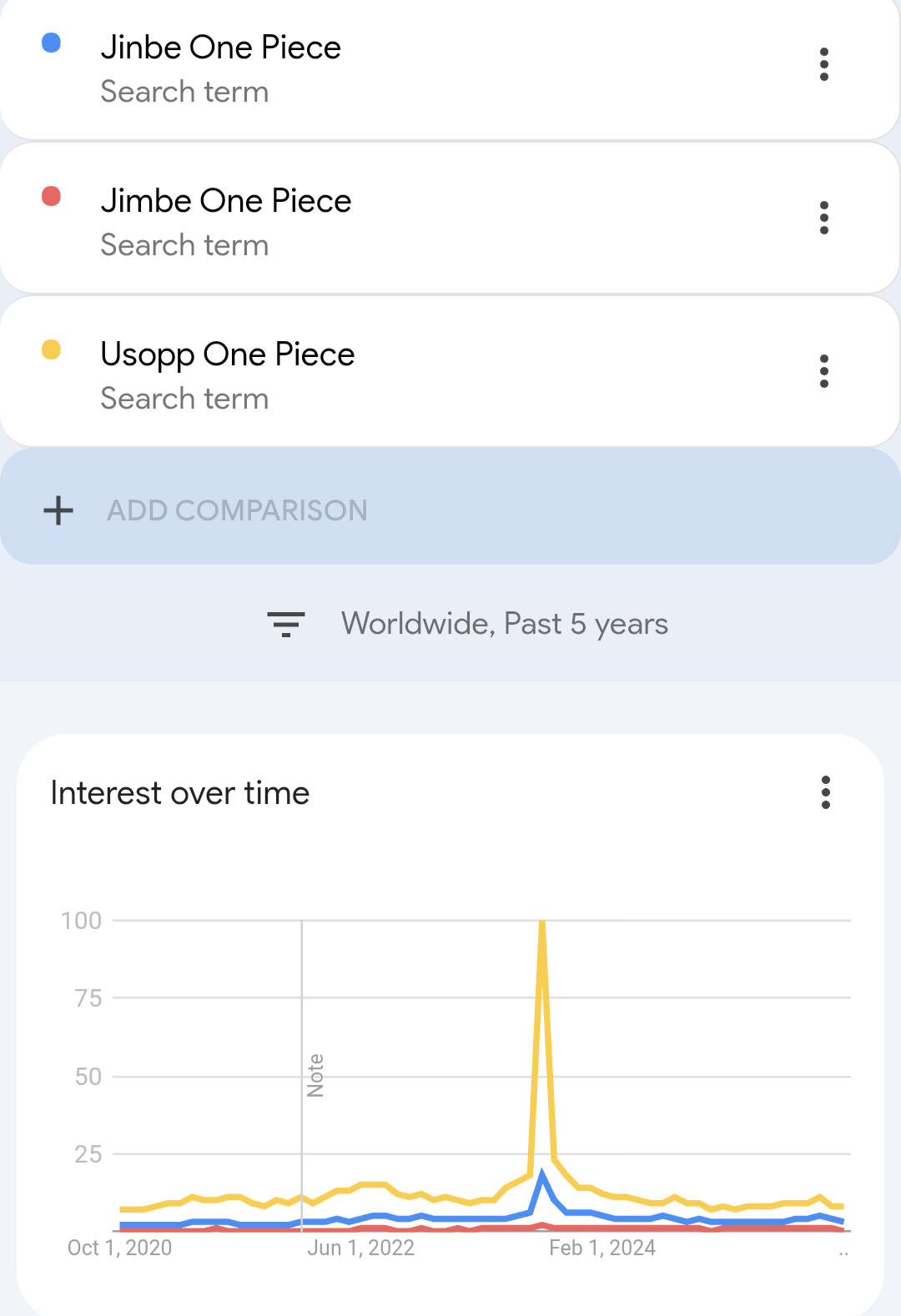
Task: Edit the Jimbe One Piece search term
Action: point(226,201)
